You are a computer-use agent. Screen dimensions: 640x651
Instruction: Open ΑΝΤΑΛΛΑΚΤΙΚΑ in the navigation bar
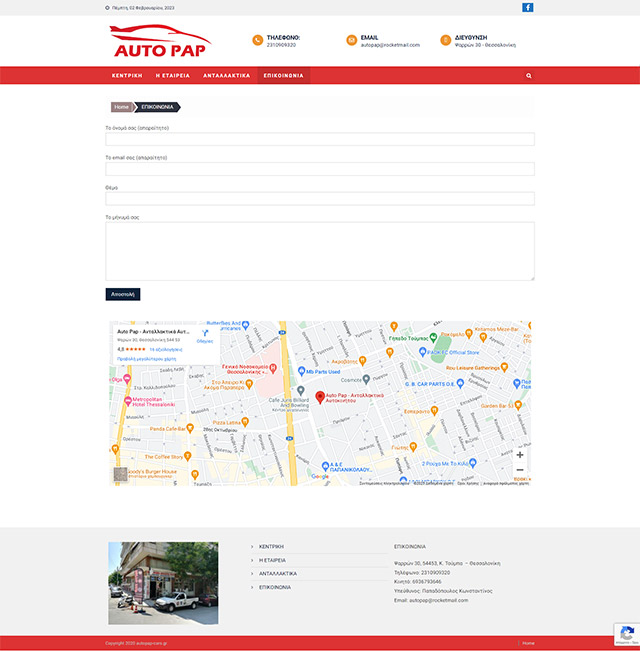click(227, 76)
